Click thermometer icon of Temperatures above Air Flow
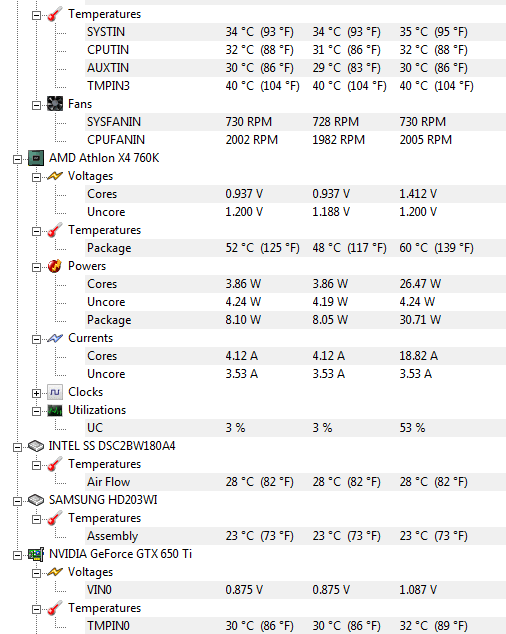Image resolution: width=506 pixels, height=634 pixels. 55,464
